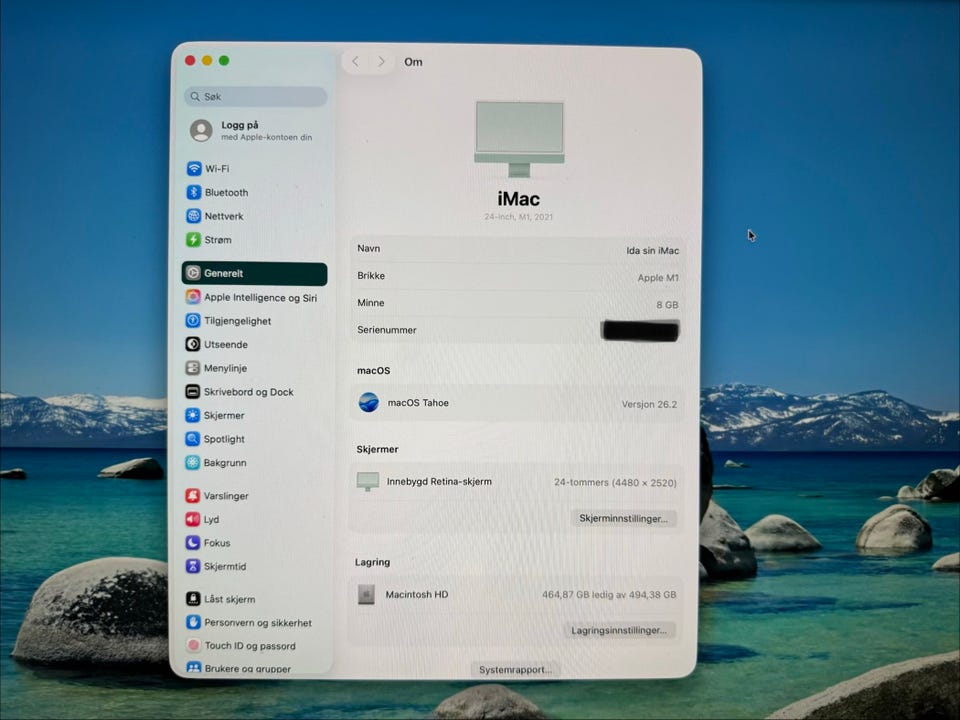Click the Menylinje icon
Viewport: 960px width, 720px height.
(193, 368)
